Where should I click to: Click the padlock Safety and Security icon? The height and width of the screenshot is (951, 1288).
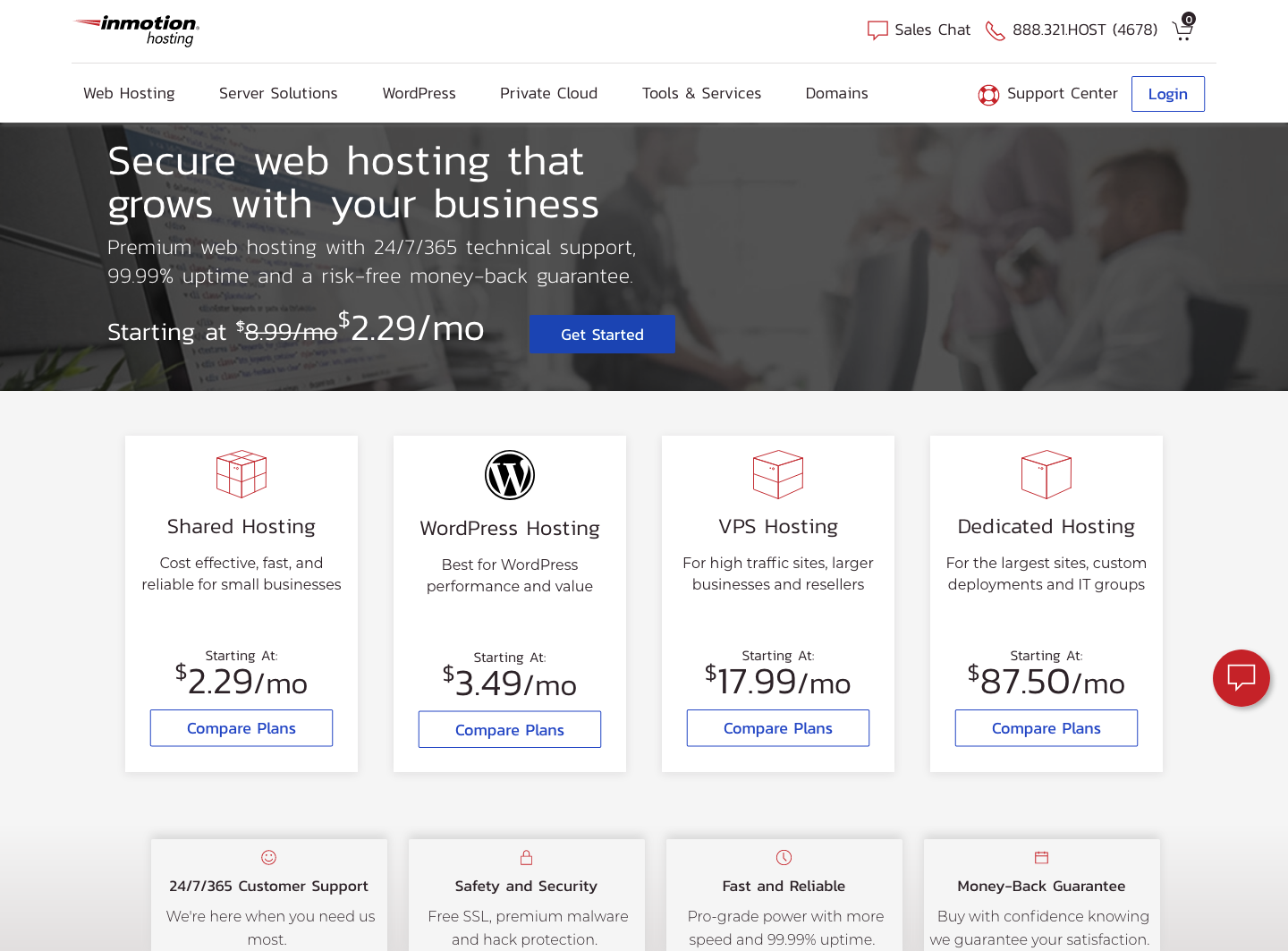coord(526,857)
